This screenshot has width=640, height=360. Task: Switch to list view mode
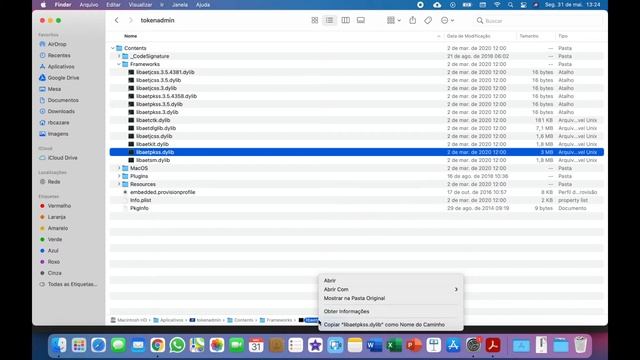[329, 20]
